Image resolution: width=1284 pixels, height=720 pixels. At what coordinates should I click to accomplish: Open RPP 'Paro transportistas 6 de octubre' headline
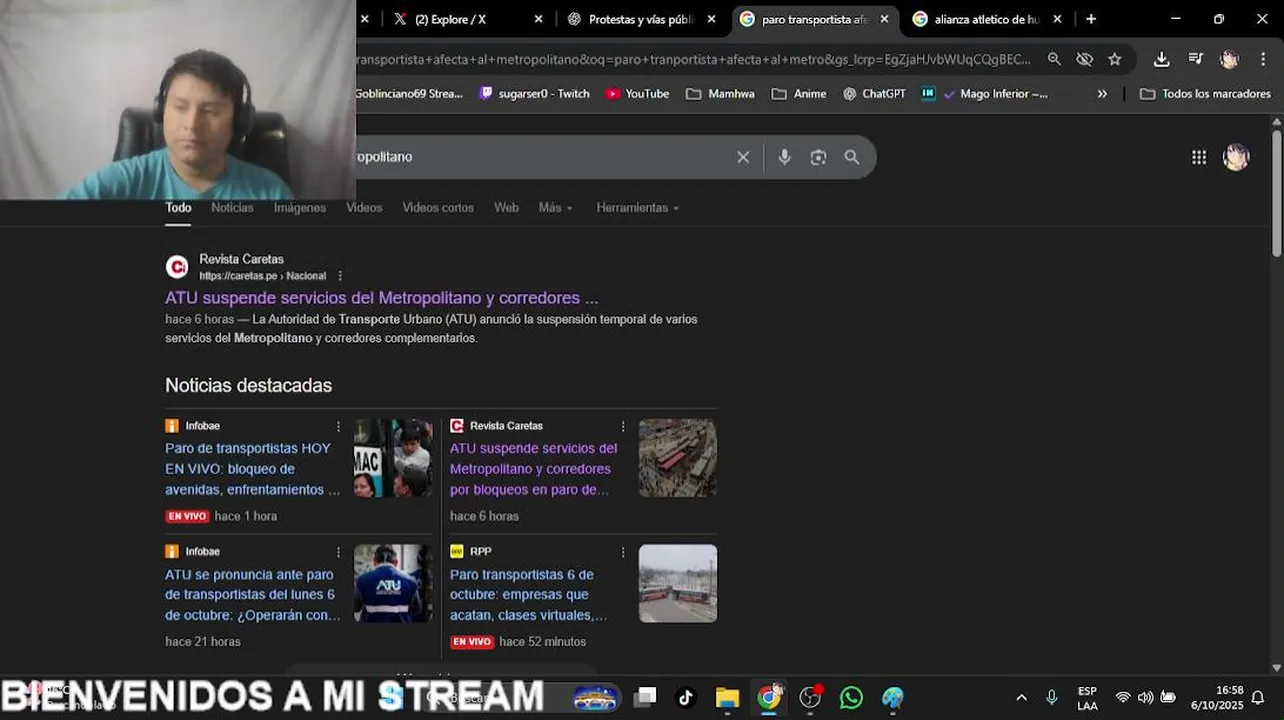[x=528, y=595]
